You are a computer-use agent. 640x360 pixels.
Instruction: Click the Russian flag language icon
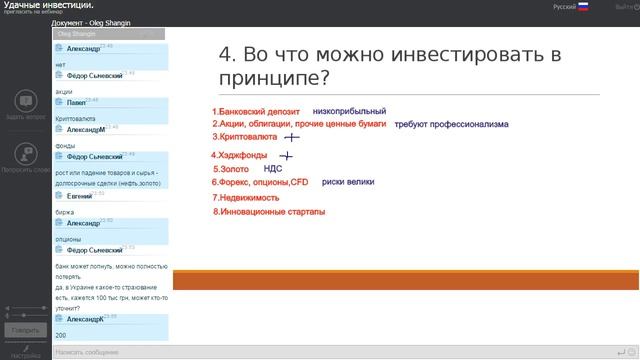[583, 7]
